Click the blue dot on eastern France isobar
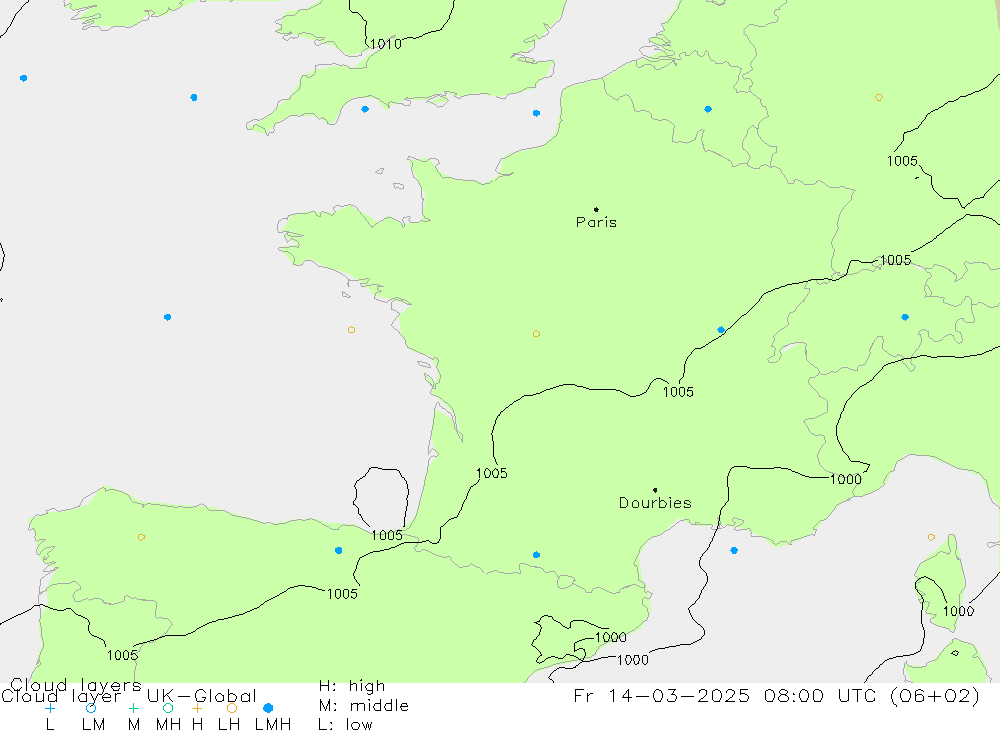 click(x=721, y=330)
